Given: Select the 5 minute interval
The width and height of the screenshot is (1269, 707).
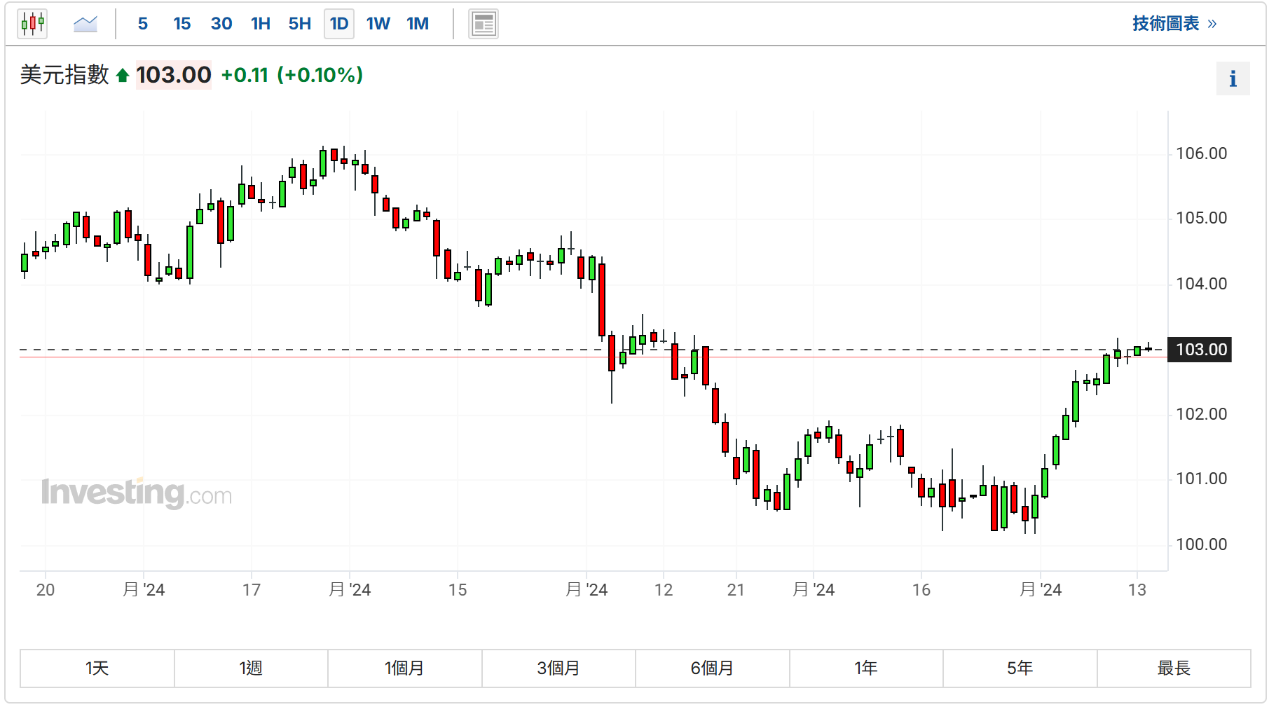Looking at the screenshot, I should tap(143, 23).
